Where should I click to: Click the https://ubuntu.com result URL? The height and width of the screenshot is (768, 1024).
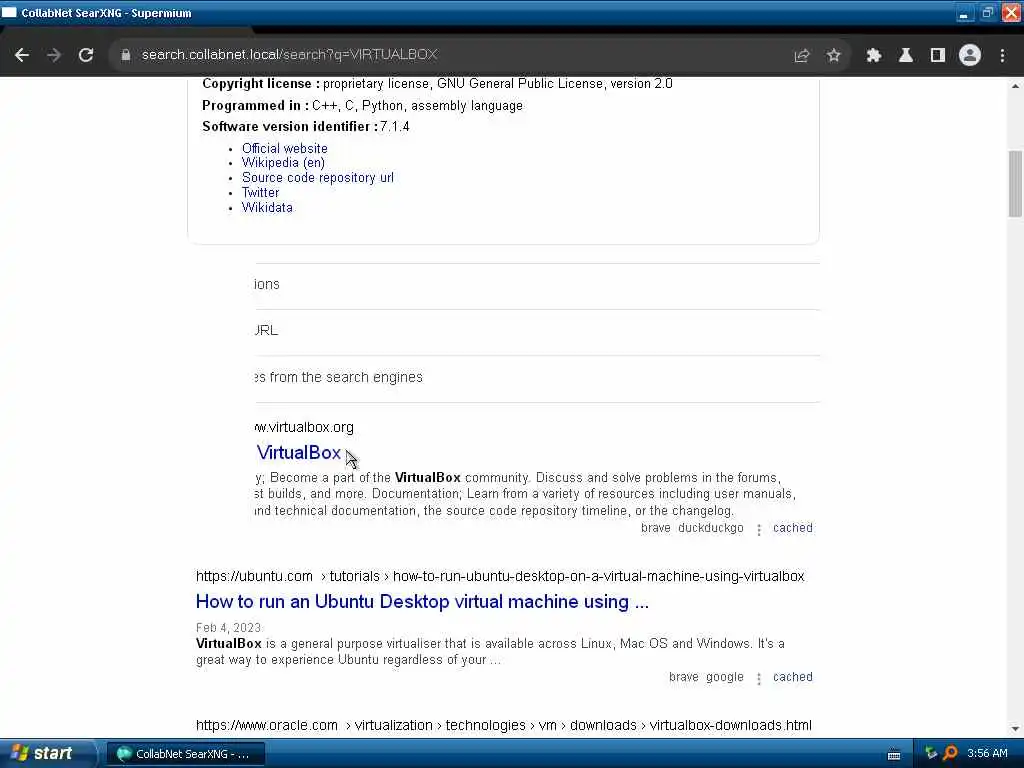pyautogui.click(x=500, y=576)
